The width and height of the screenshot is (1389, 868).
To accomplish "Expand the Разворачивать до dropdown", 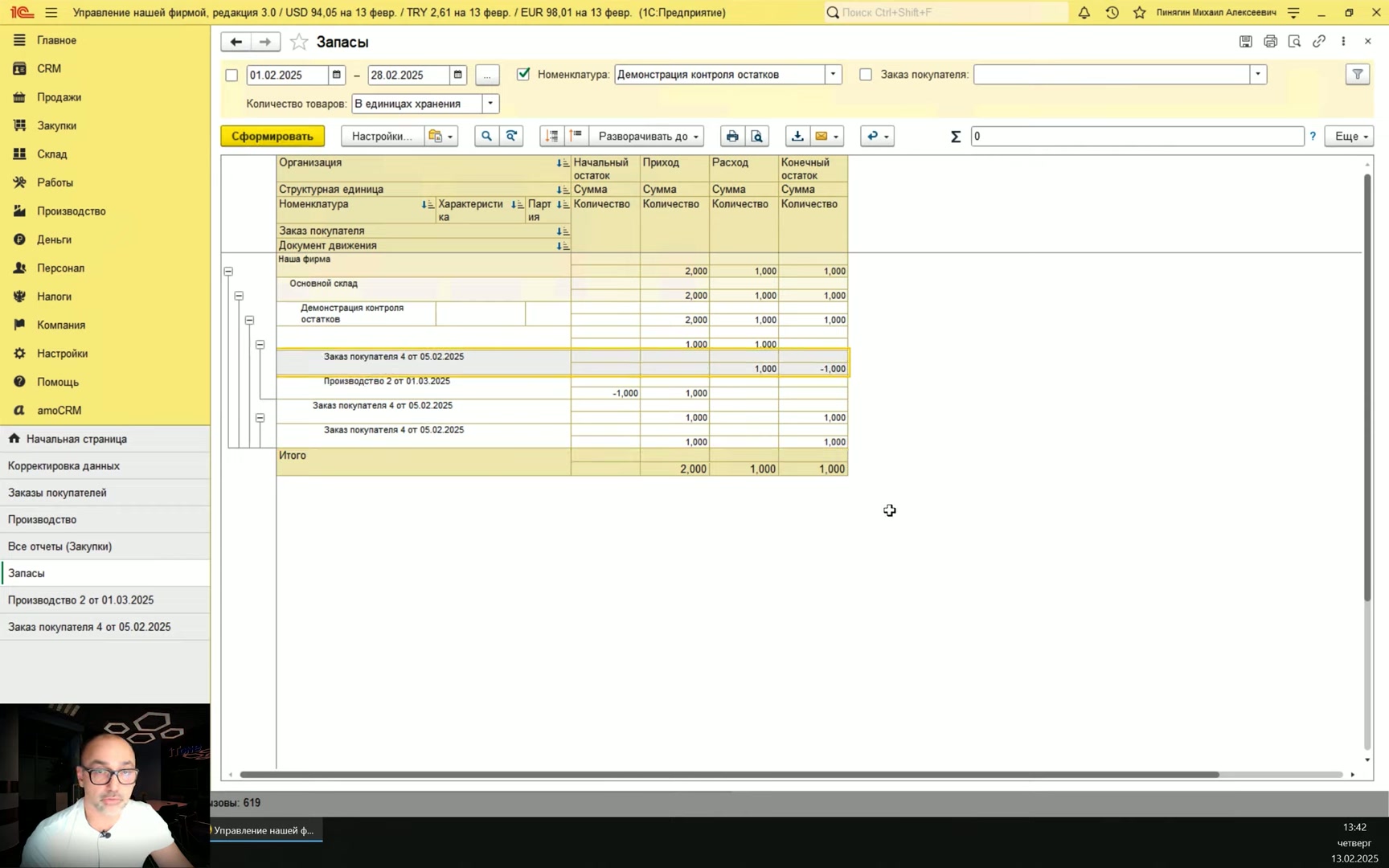I will pos(648,137).
